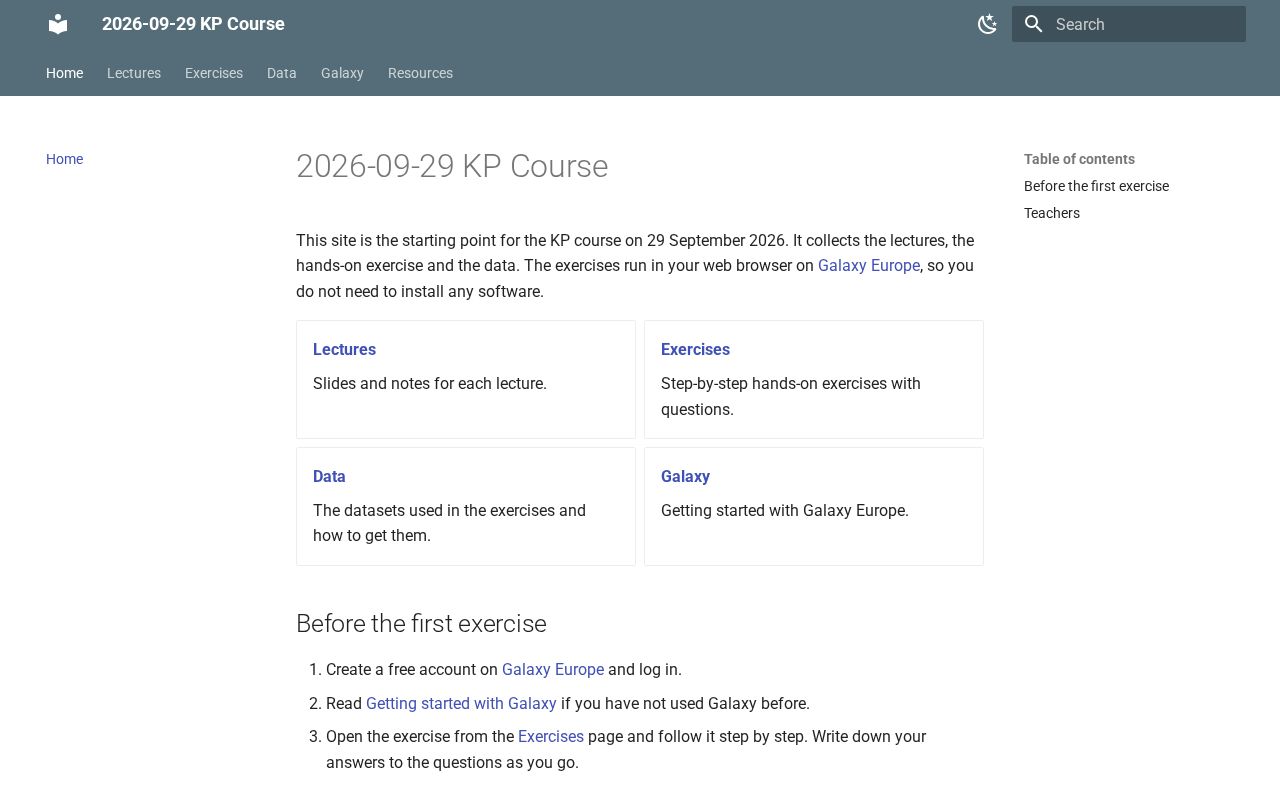Open the Lectures tab
1280x800 pixels.
tap(134, 73)
